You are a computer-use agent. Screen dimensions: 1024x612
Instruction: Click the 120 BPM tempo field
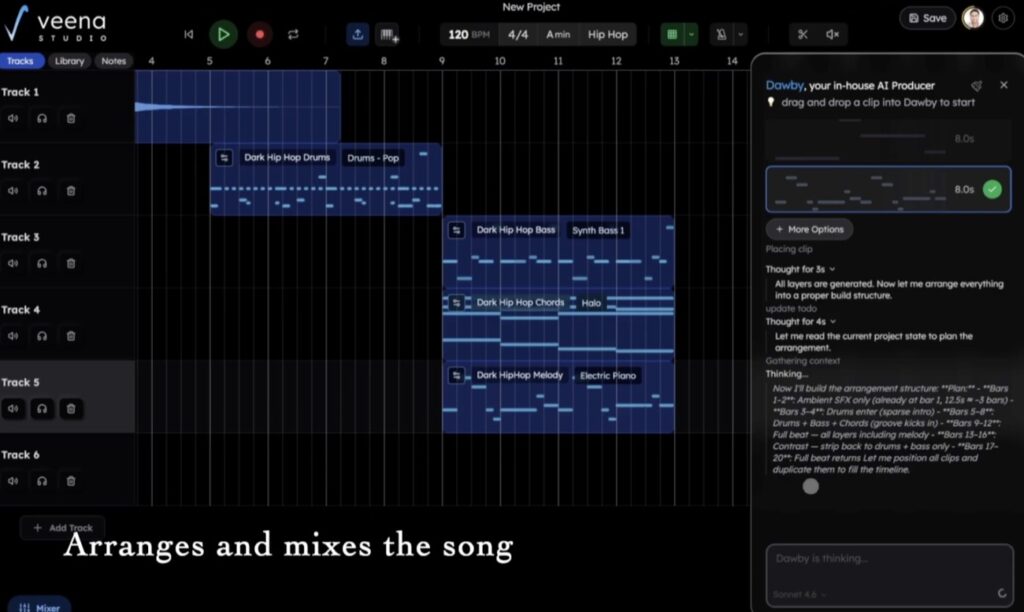tap(469, 34)
